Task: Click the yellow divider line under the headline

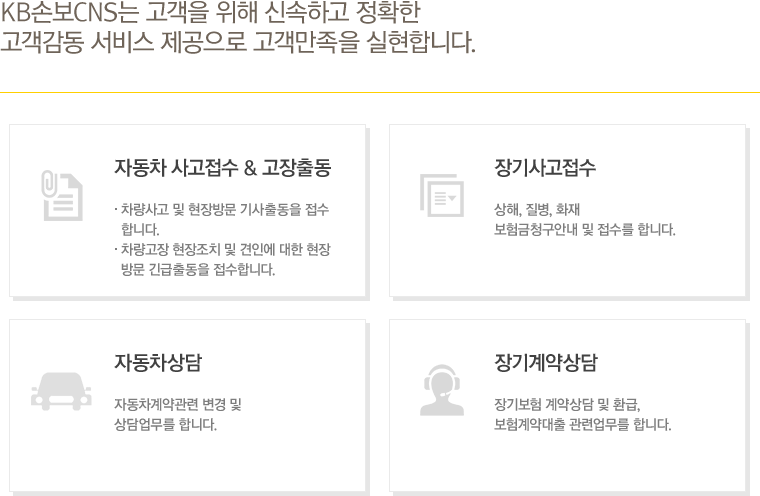Action: [x=380, y=93]
